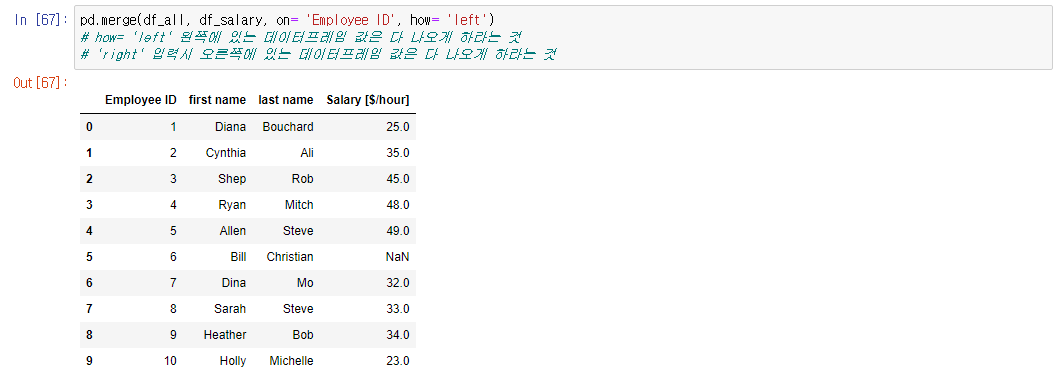The height and width of the screenshot is (382, 1058).
Task: Select the last name Bob
Action: [x=303, y=335]
